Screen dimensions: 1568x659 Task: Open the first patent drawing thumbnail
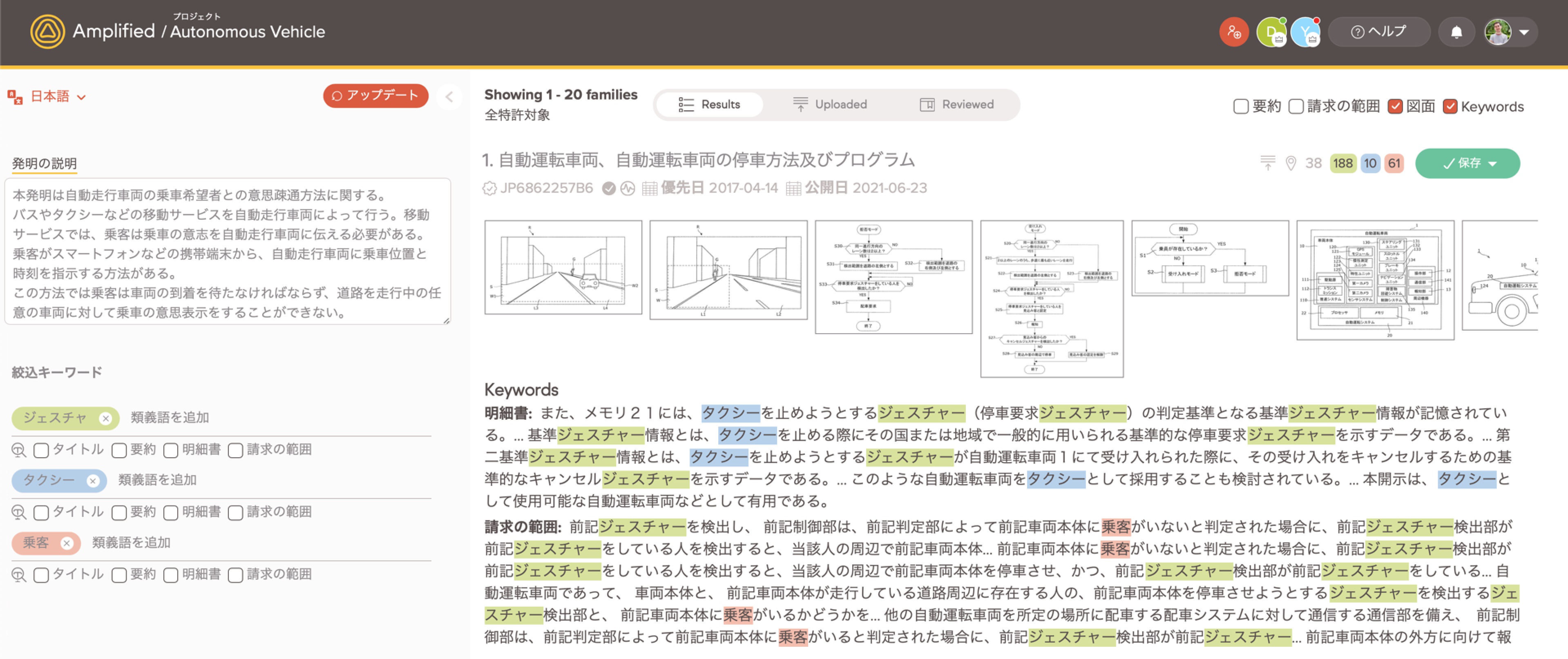[x=563, y=268]
